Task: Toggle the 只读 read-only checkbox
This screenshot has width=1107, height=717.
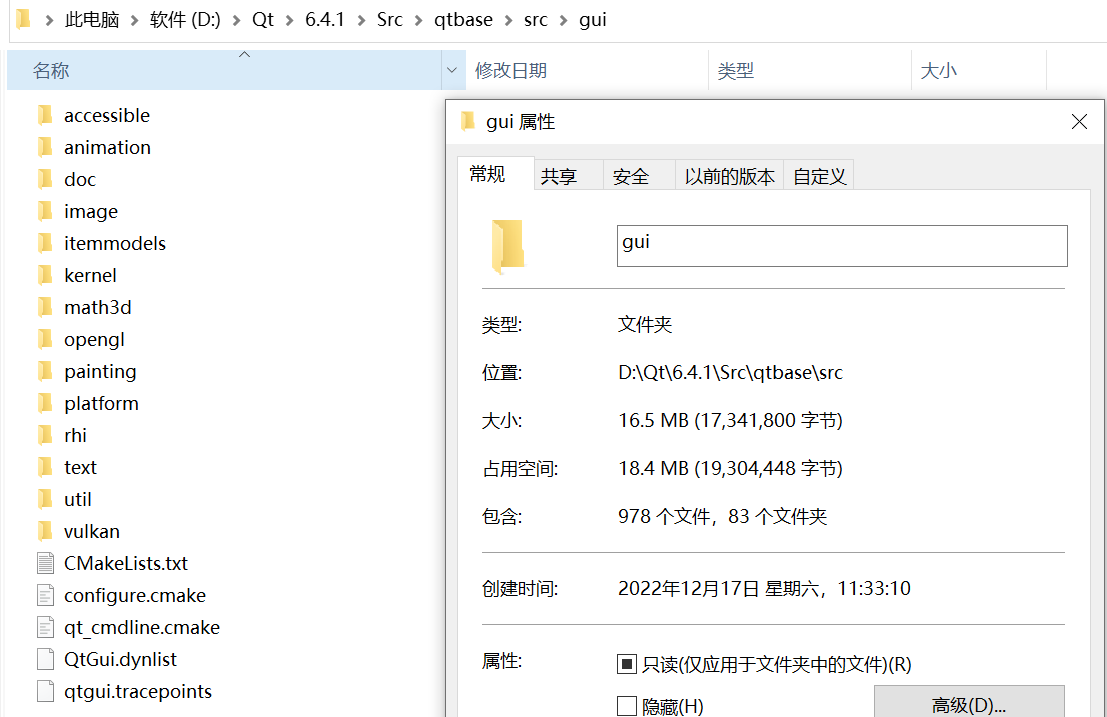Action: pyautogui.click(x=627, y=665)
